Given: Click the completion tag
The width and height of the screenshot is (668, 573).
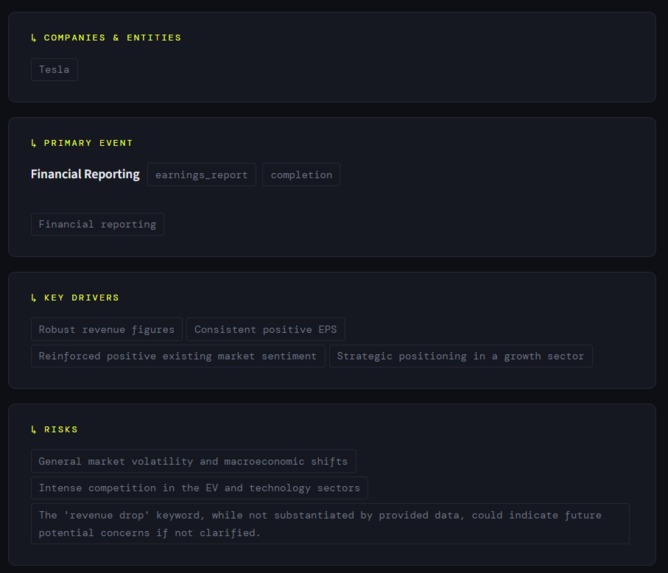Looking at the screenshot, I should coord(301,175).
